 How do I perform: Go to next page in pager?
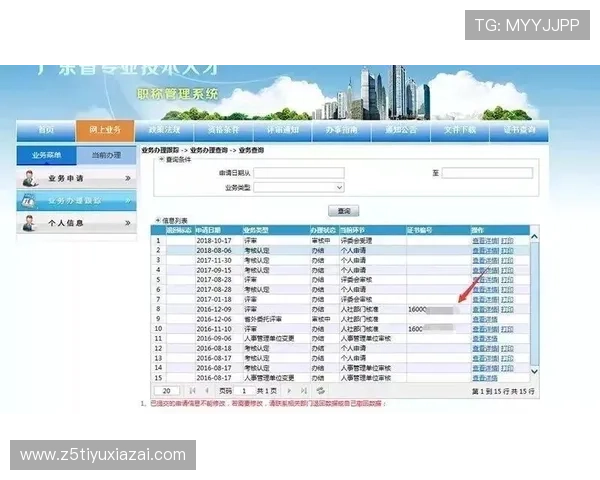point(289,391)
